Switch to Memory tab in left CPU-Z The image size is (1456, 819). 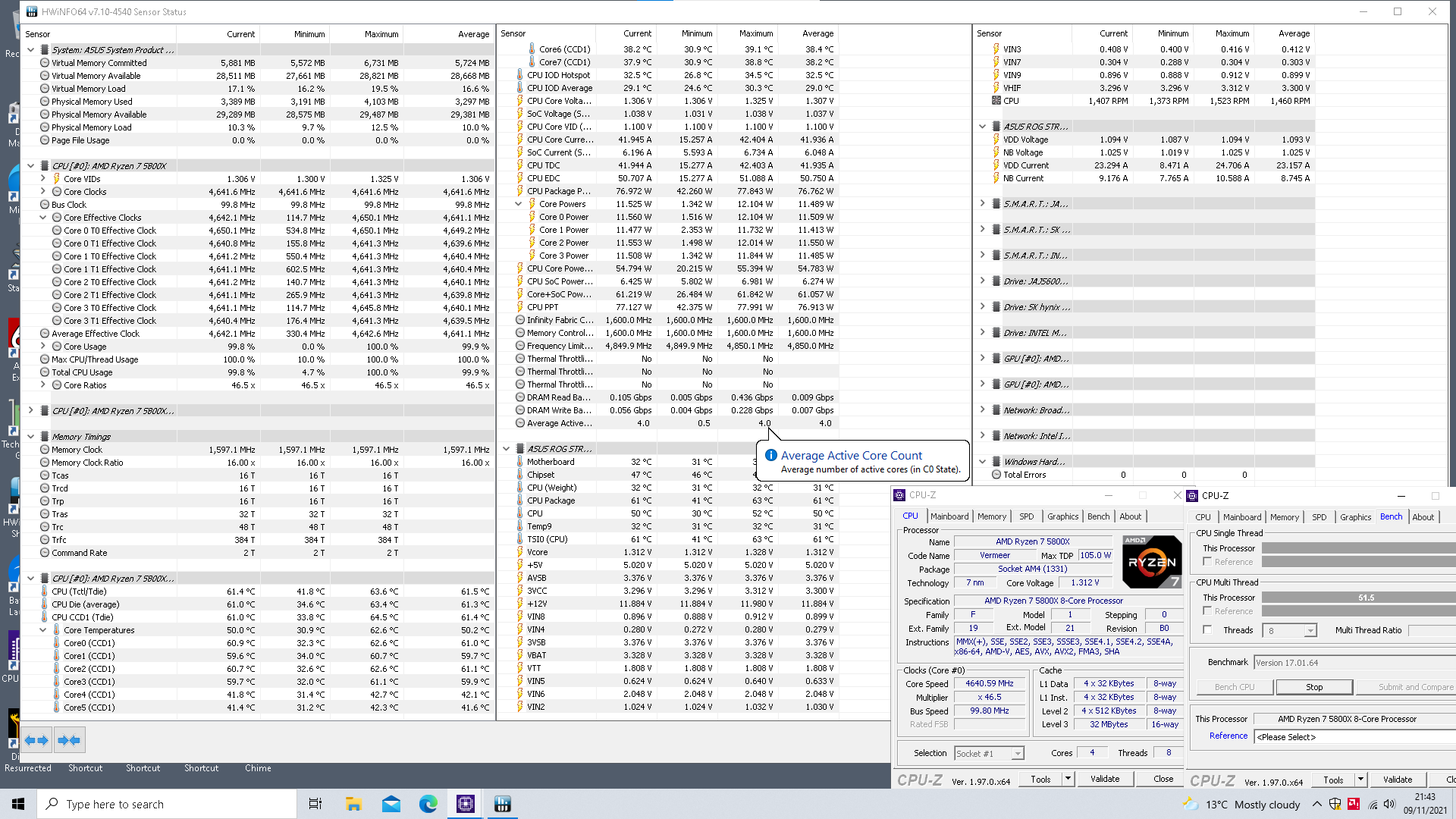[991, 516]
